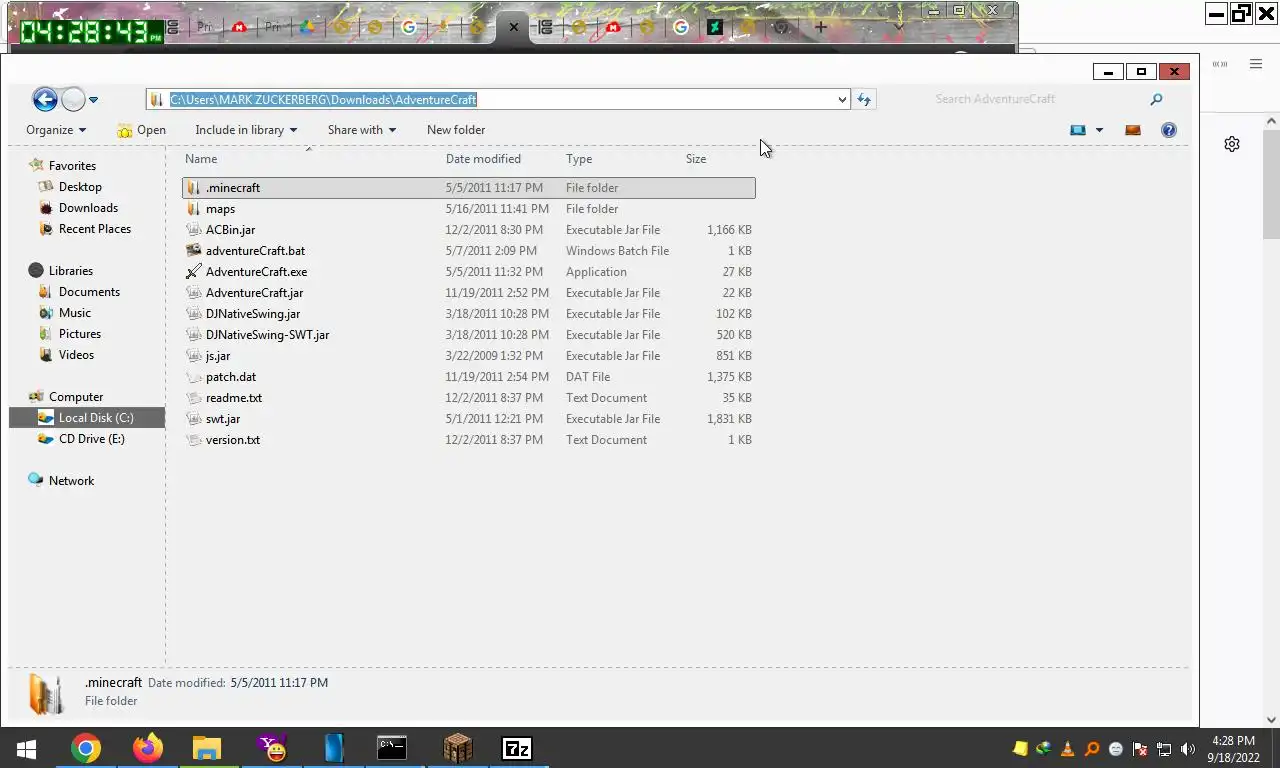Select the AdventureCraft.exe application
1280x768 pixels.
(468, 272)
